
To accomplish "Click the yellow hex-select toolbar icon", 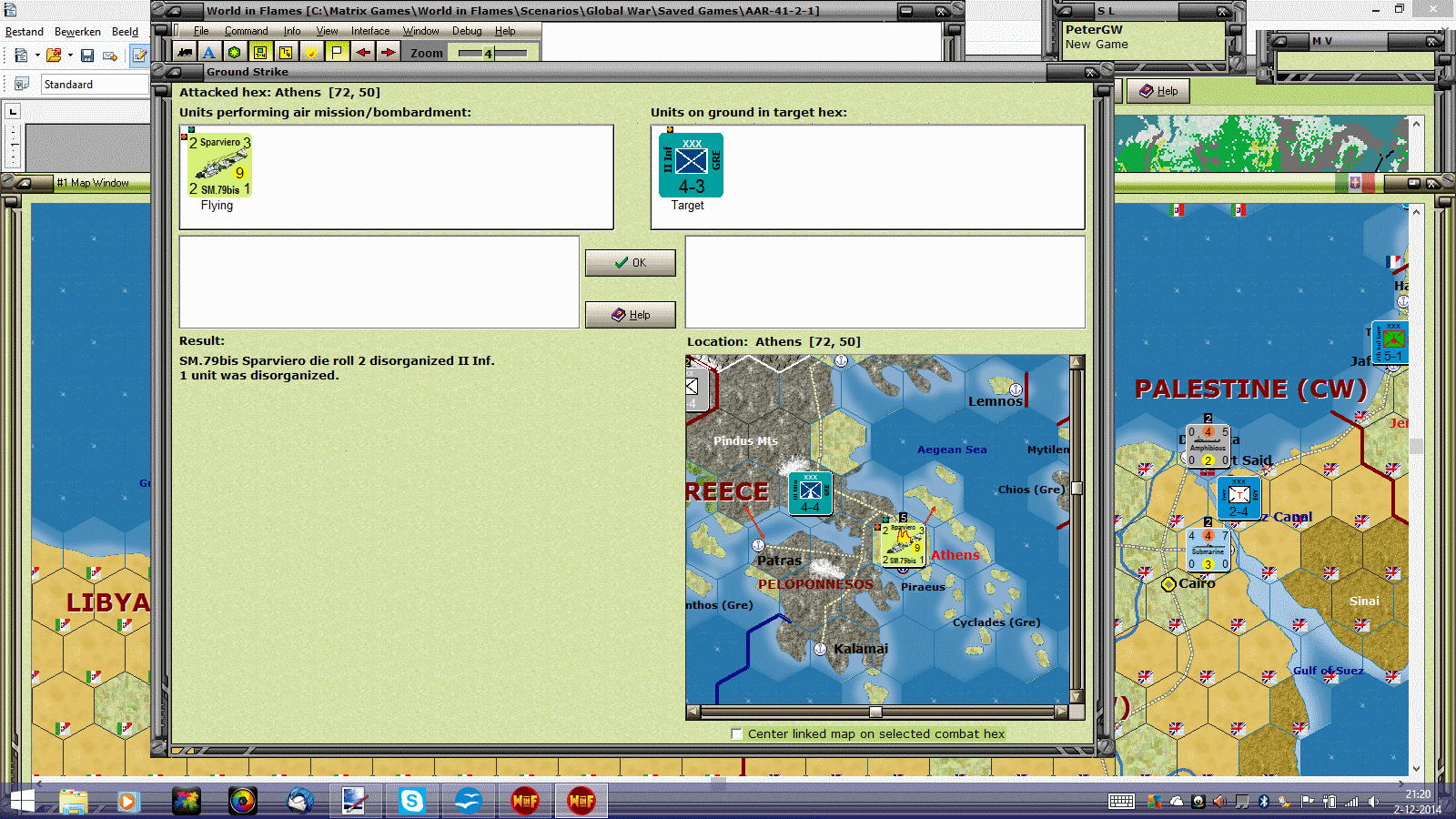I will (x=286, y=53).
